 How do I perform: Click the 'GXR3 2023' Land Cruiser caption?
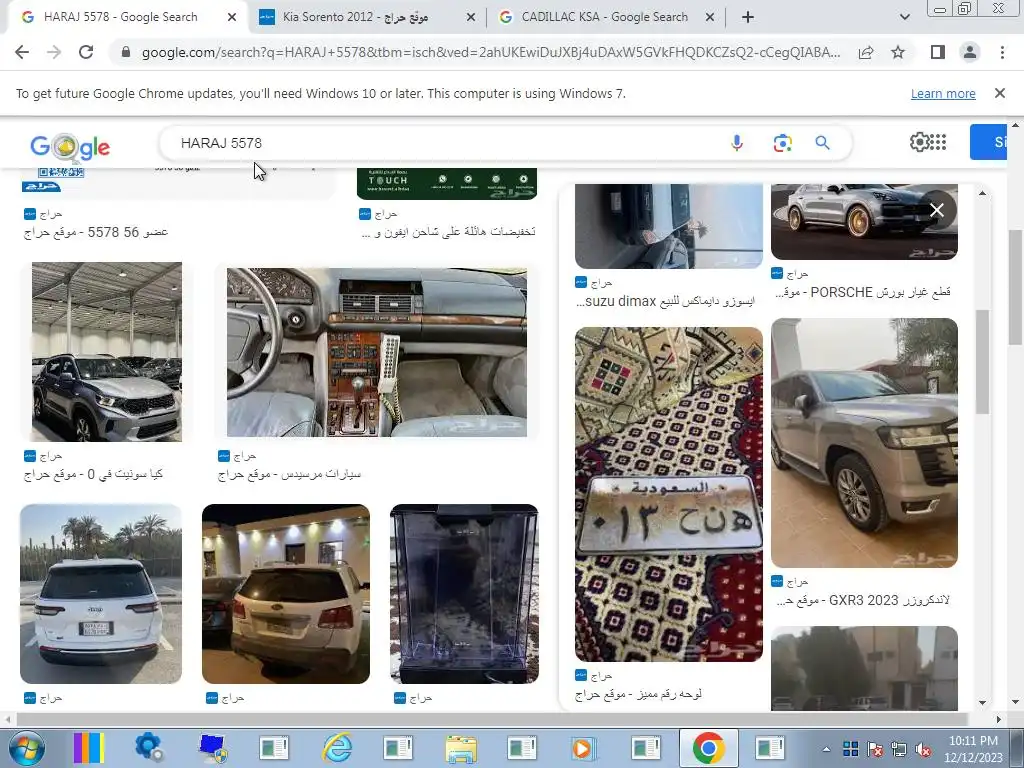pyautogui.click(x=863, y=600)
